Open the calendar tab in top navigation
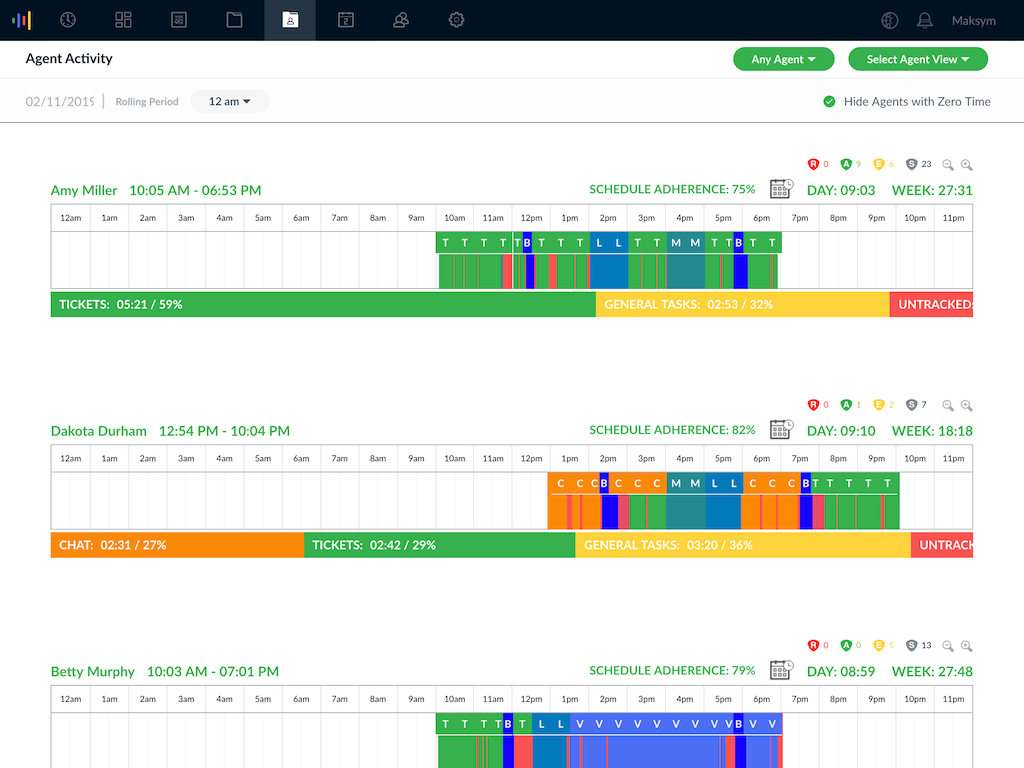Screen dimensions: 1024x768 pyautogui.click(x=345, y=20)
